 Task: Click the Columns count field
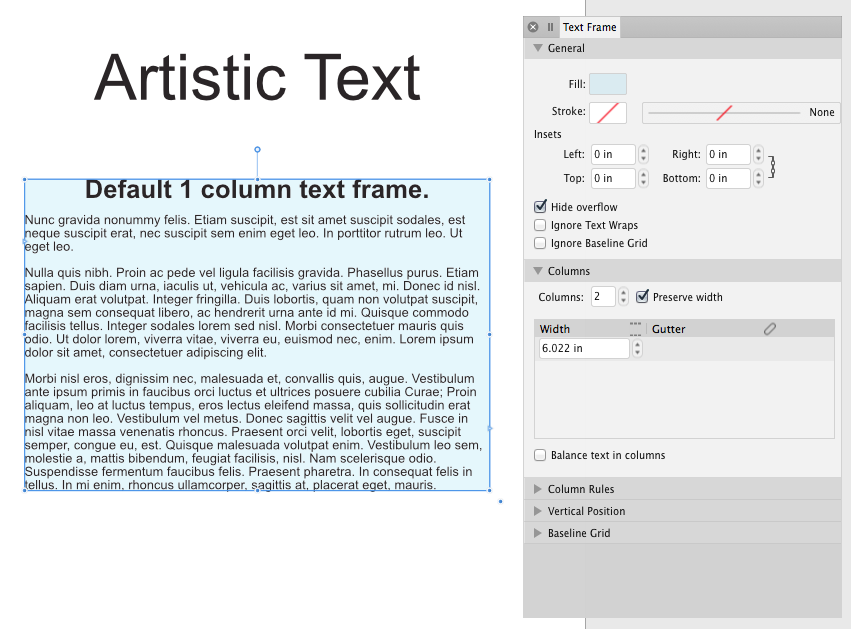click(x=603, y=297)
